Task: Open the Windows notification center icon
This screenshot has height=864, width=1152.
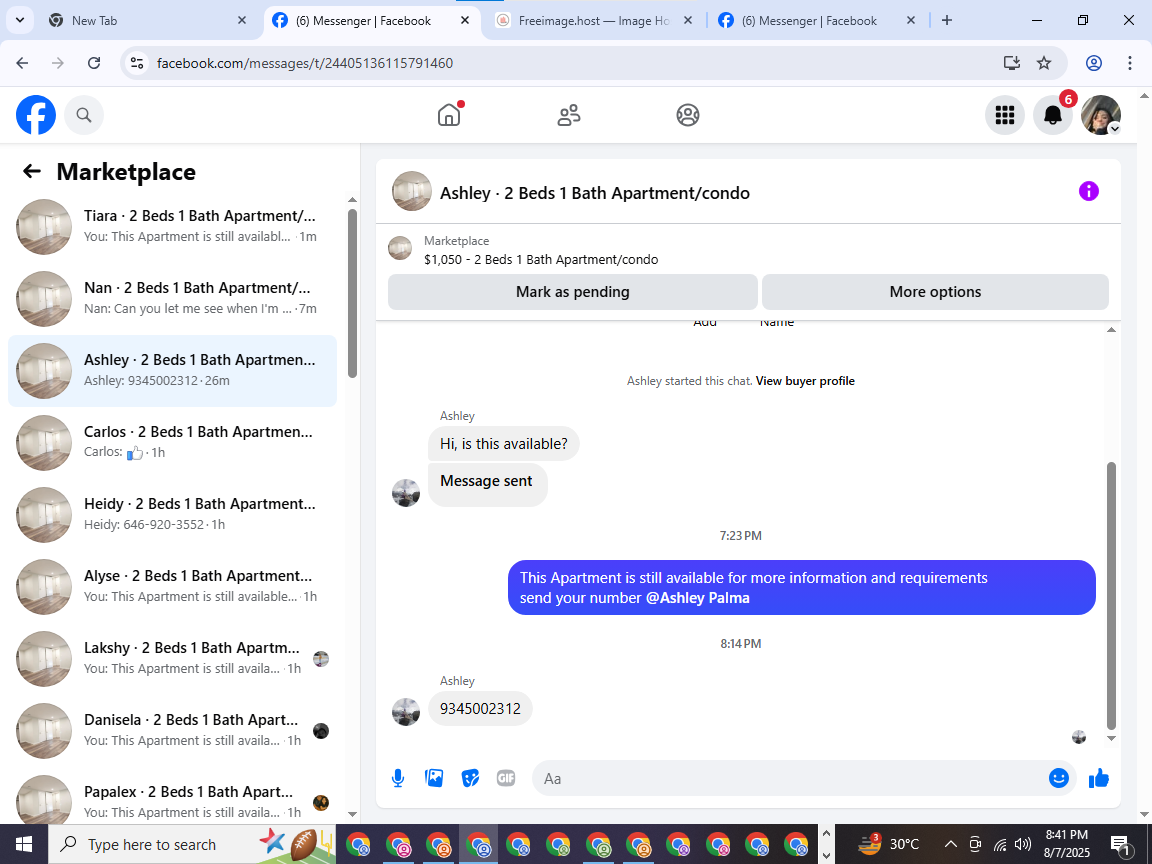Action: pyautogui.click(x=1121, y=845)
